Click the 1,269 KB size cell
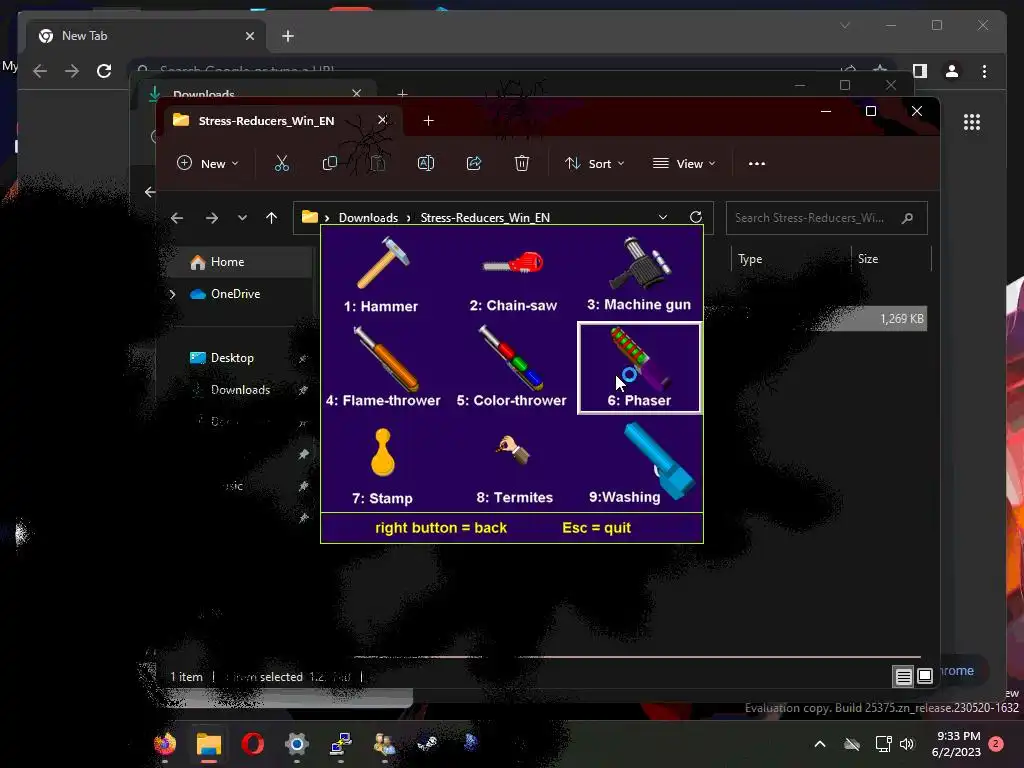The height and width of the screenshot is (768, 1024). pyautogui.click(x=902, y=319)
